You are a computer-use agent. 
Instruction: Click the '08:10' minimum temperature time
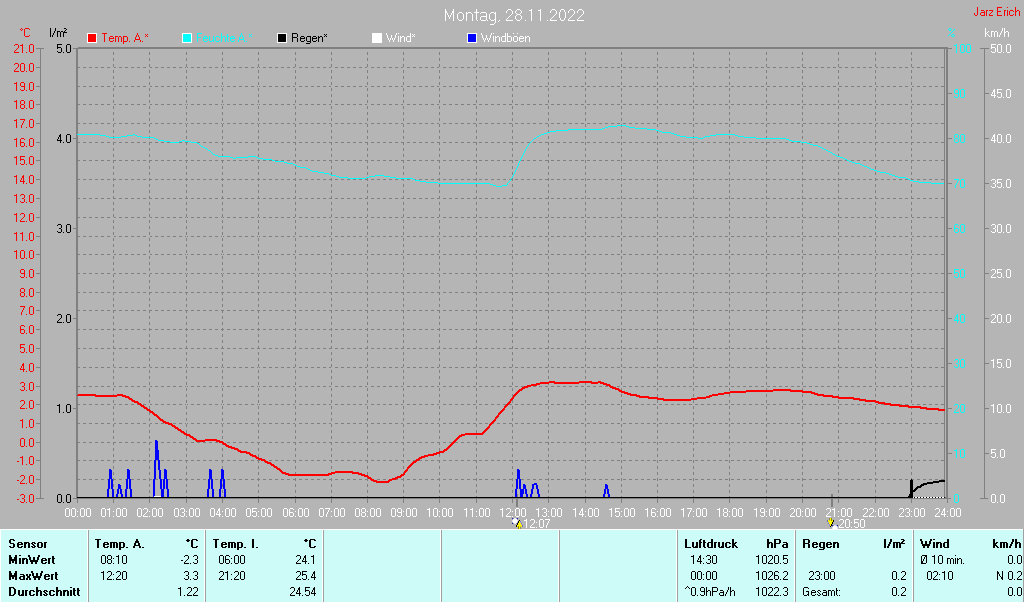pyautogui.click(x=114, y=560)
